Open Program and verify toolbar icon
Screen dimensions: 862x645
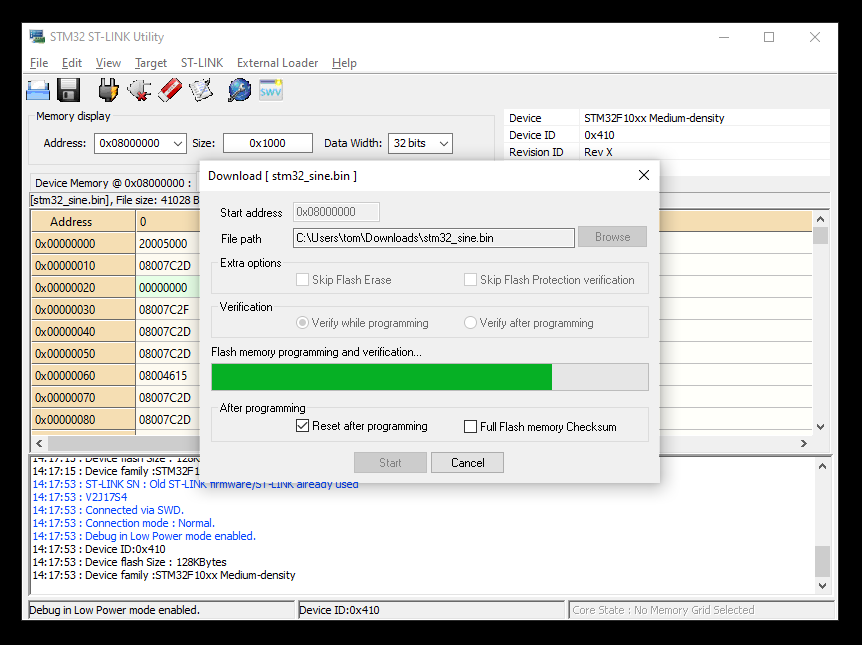(x=201, y=90)
